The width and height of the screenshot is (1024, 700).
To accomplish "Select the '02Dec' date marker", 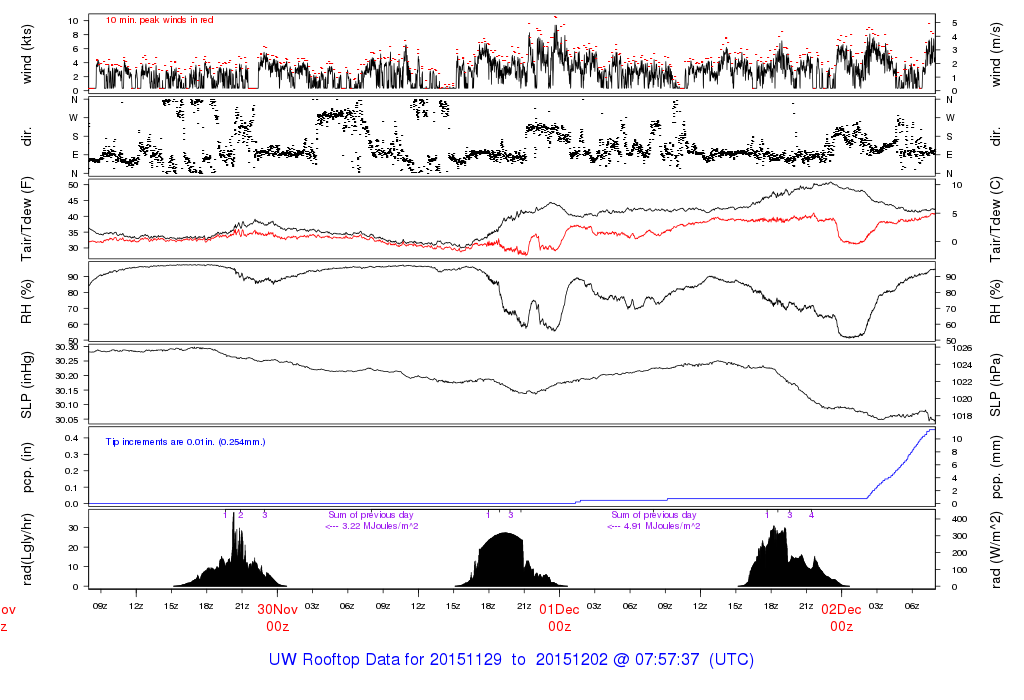I will (x=841, y=609).
